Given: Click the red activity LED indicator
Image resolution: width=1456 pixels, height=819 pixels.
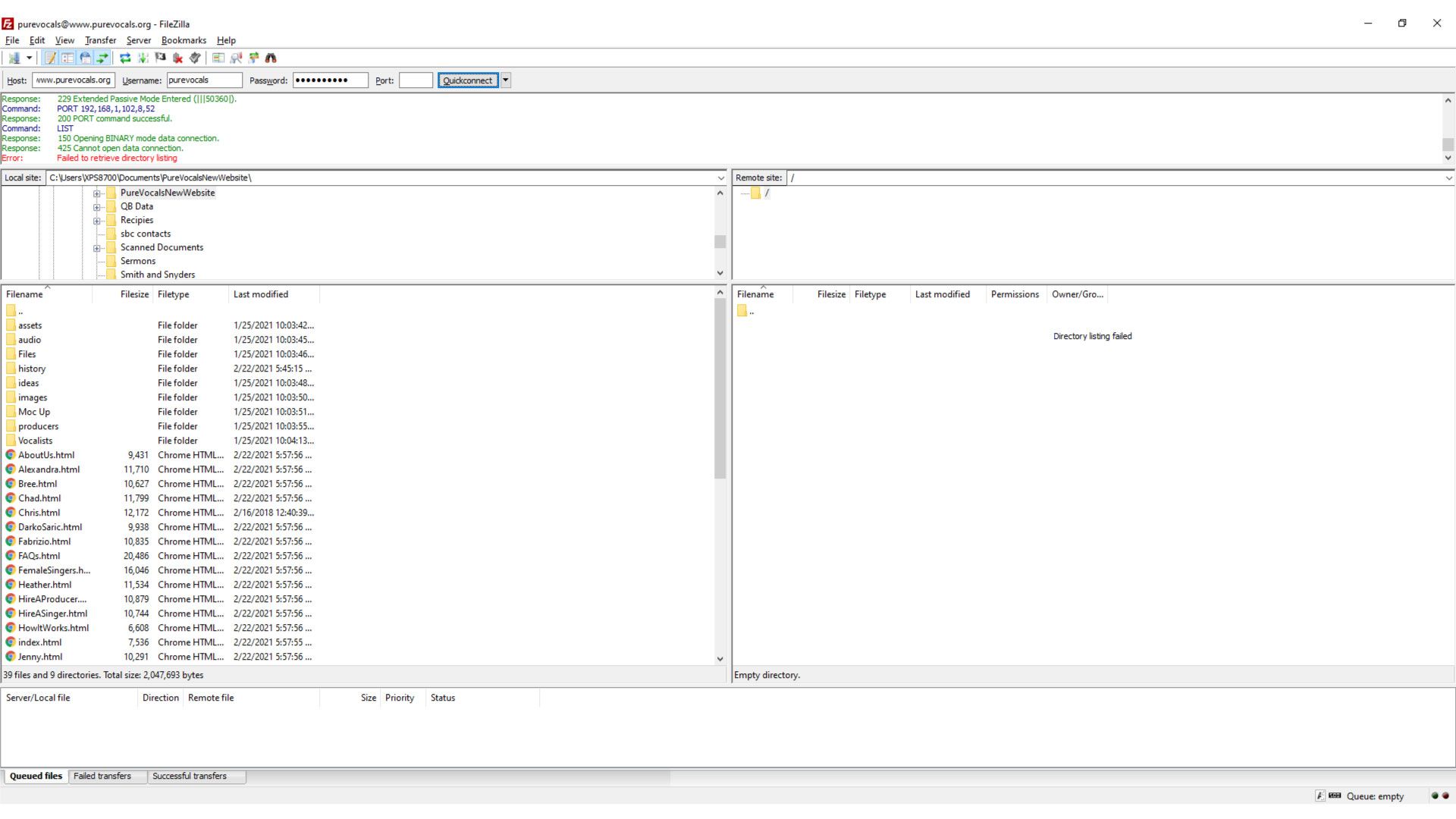Looking at the screenshot, I should pos(1445,795).
